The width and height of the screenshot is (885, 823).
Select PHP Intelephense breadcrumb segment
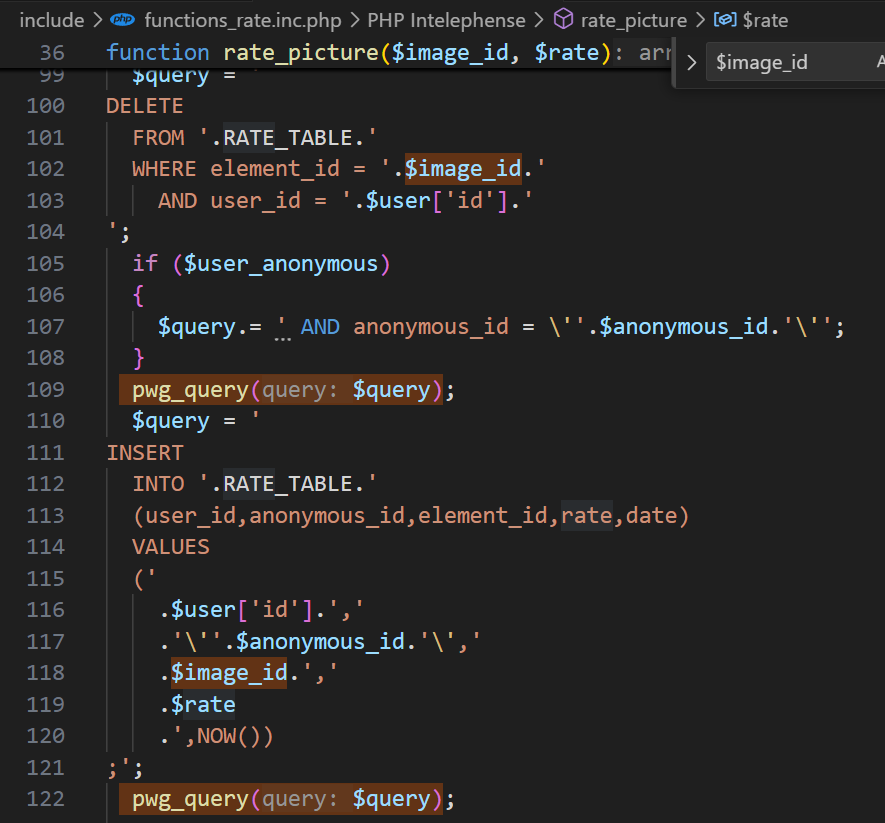coord(446,20)
